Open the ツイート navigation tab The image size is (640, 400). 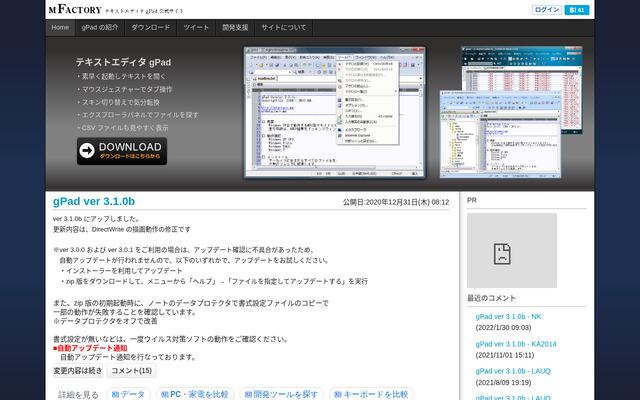coord(196,28)
